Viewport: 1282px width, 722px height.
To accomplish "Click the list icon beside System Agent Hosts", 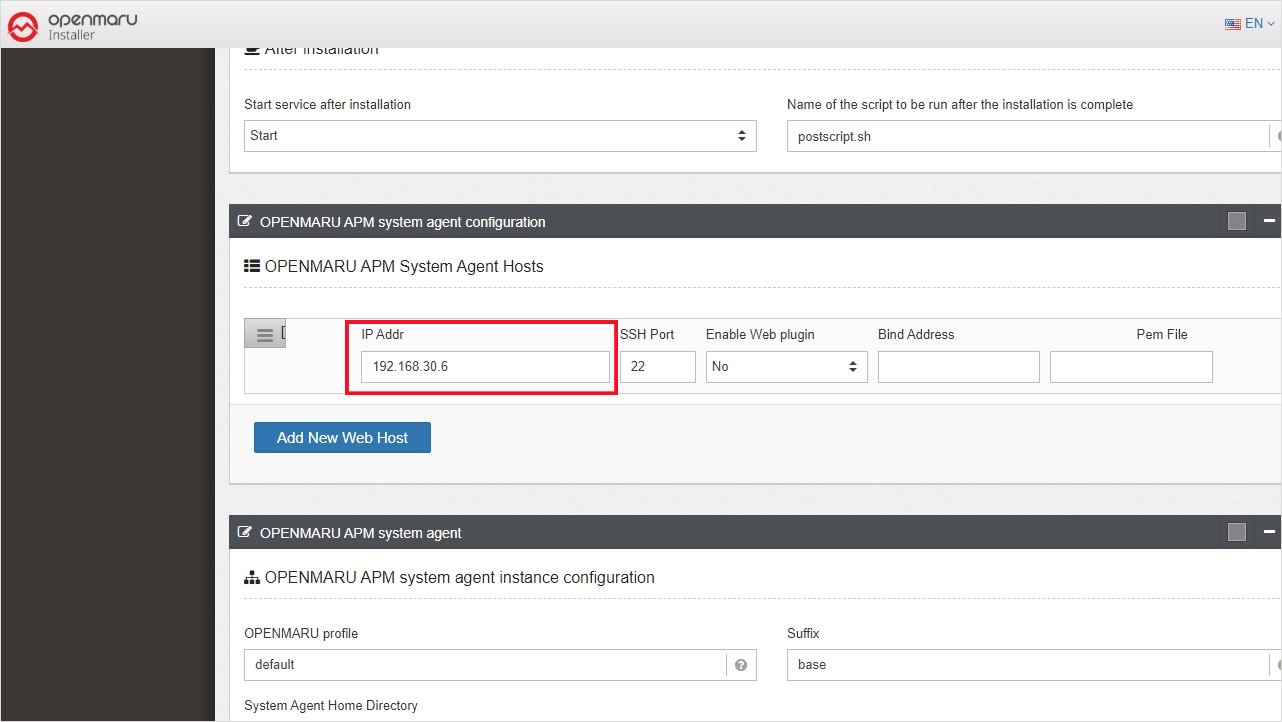I will click(x=252, y=267).
